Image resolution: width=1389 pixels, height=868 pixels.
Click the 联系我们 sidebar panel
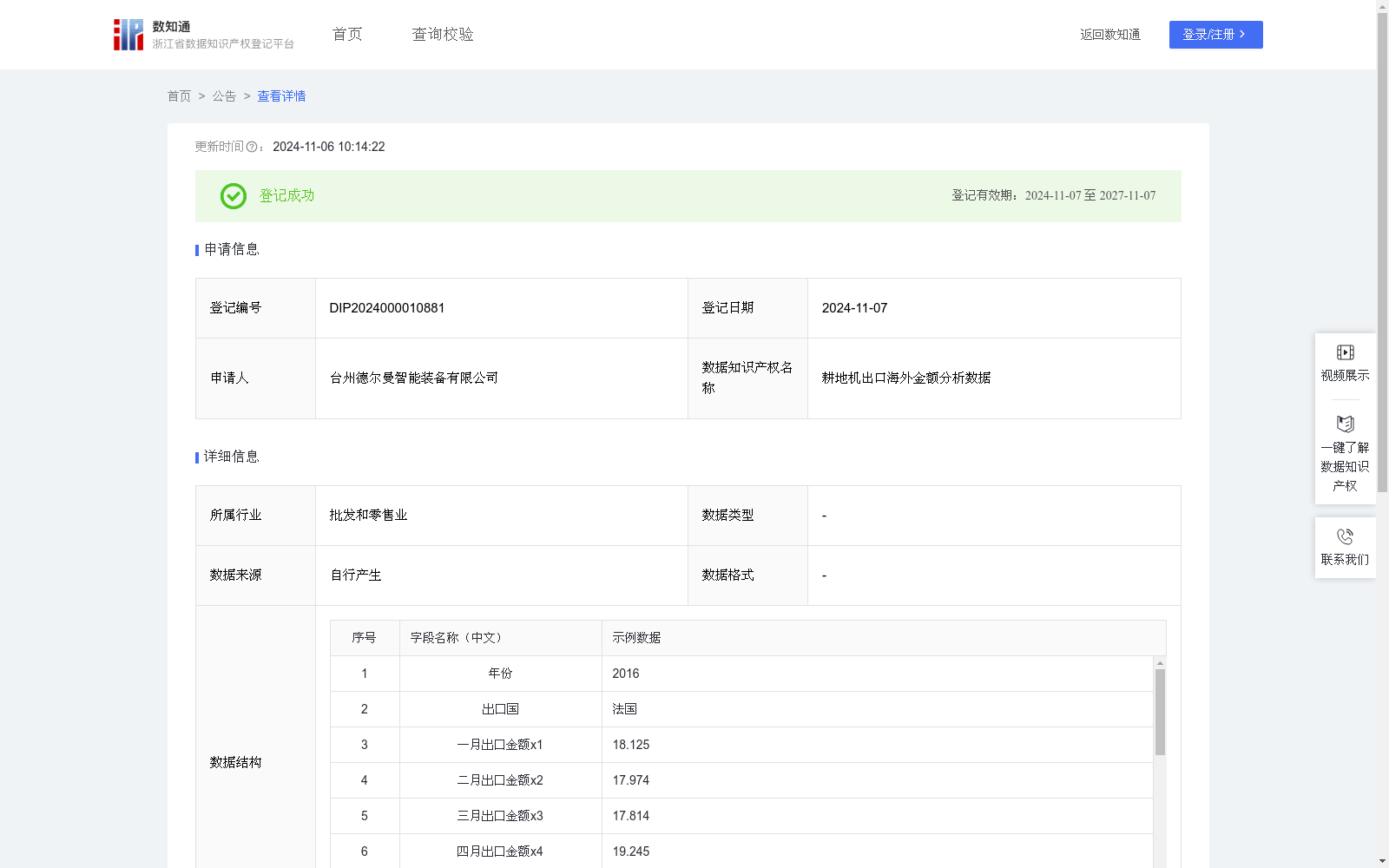pyautogui.click(x=1345, y=548)
